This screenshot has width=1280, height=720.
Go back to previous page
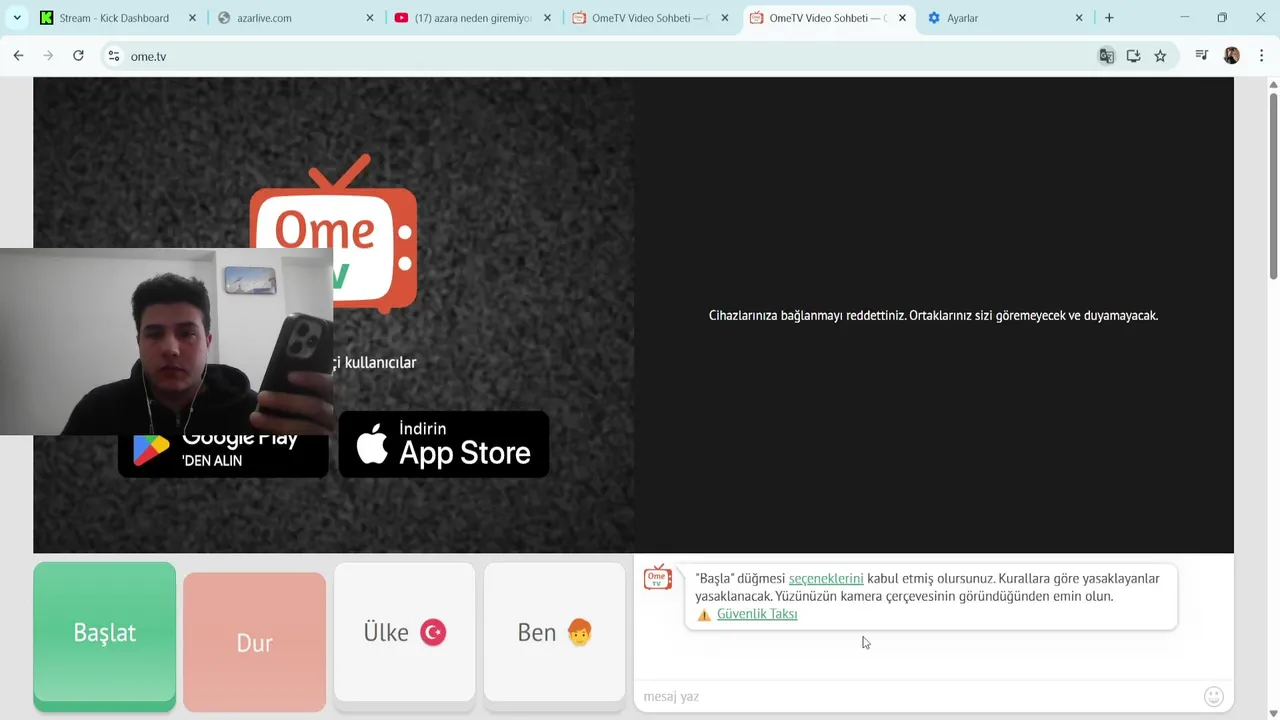[18, 56]
